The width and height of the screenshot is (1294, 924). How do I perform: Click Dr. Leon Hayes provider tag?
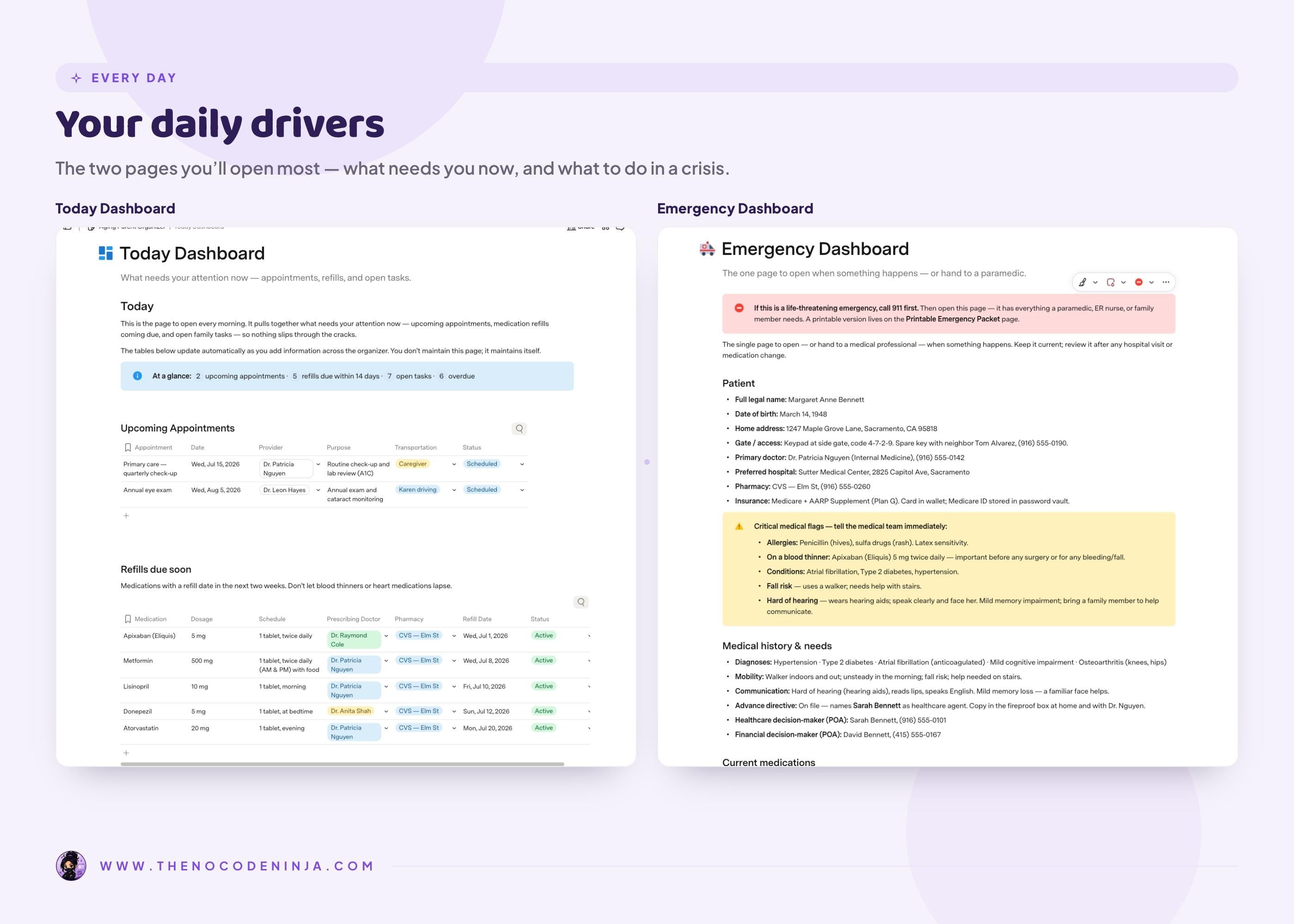pos(285,490)
